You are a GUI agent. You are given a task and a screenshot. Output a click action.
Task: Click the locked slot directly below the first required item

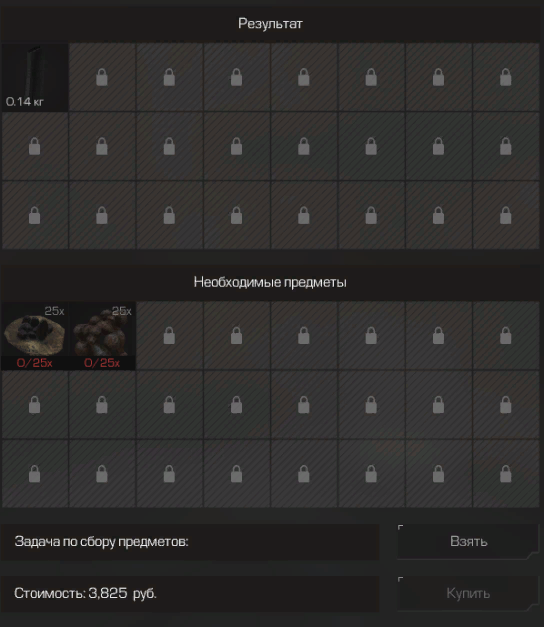35,405
